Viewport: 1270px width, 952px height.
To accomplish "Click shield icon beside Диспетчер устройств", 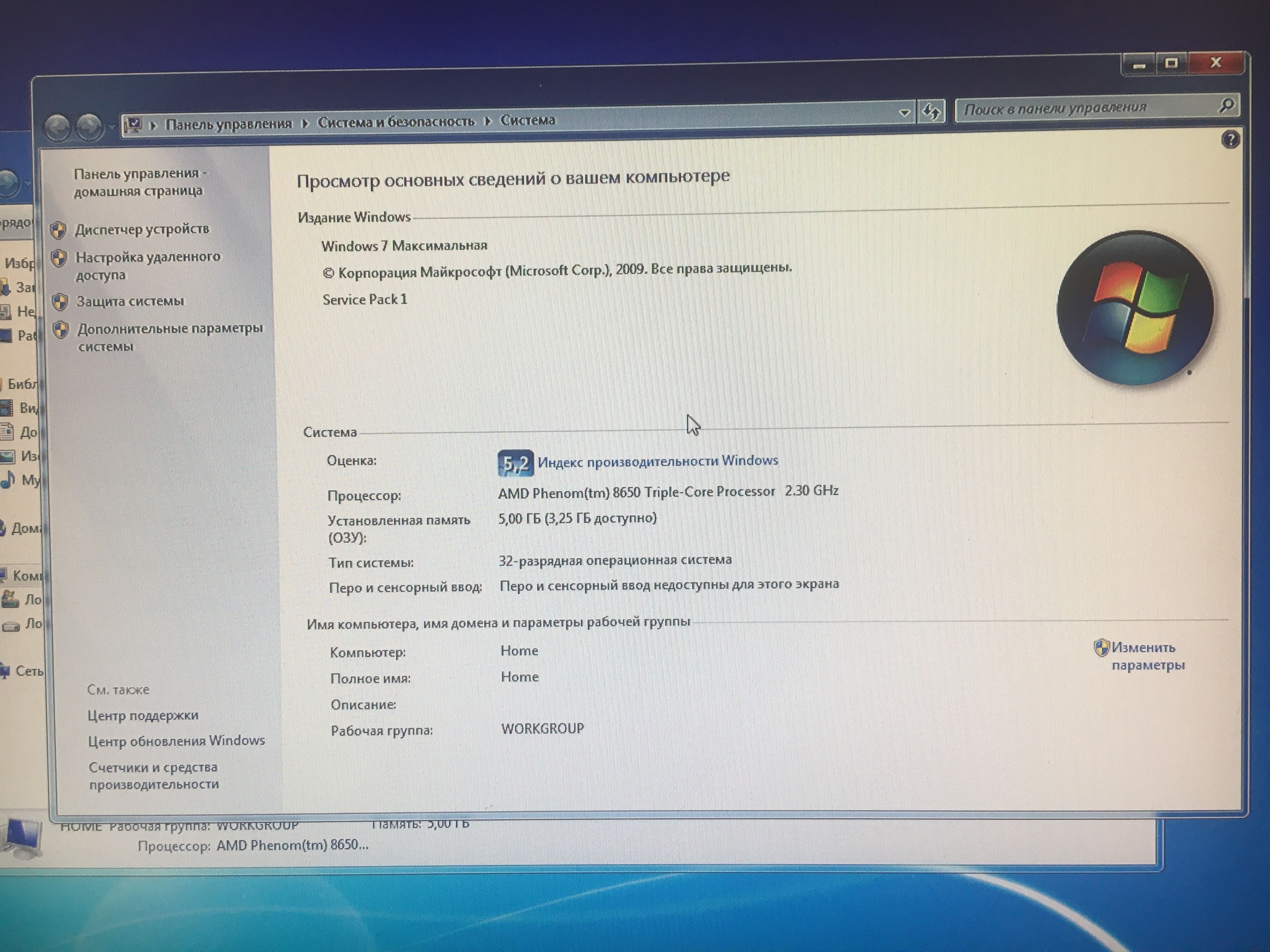I will click(x=58, y=230).
